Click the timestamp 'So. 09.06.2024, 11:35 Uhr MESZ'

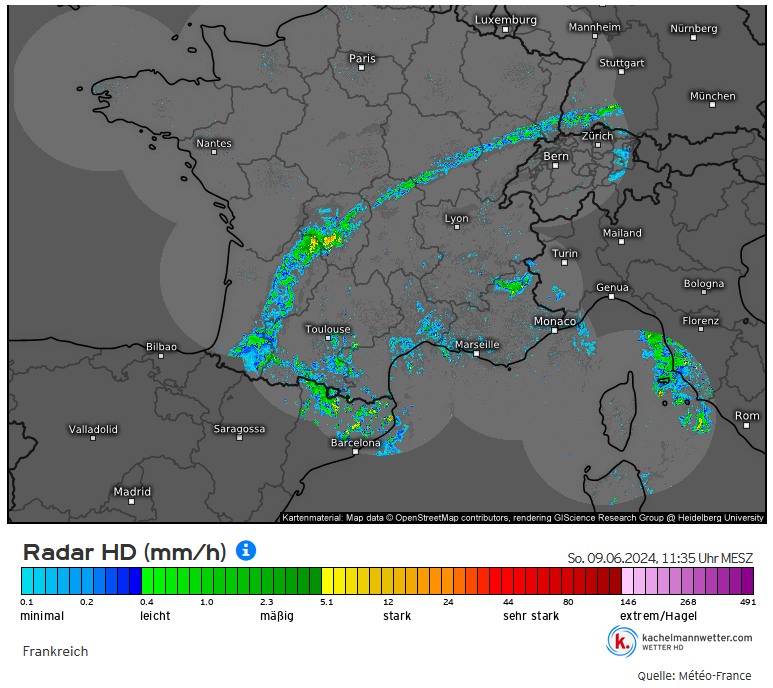(660, 558)
